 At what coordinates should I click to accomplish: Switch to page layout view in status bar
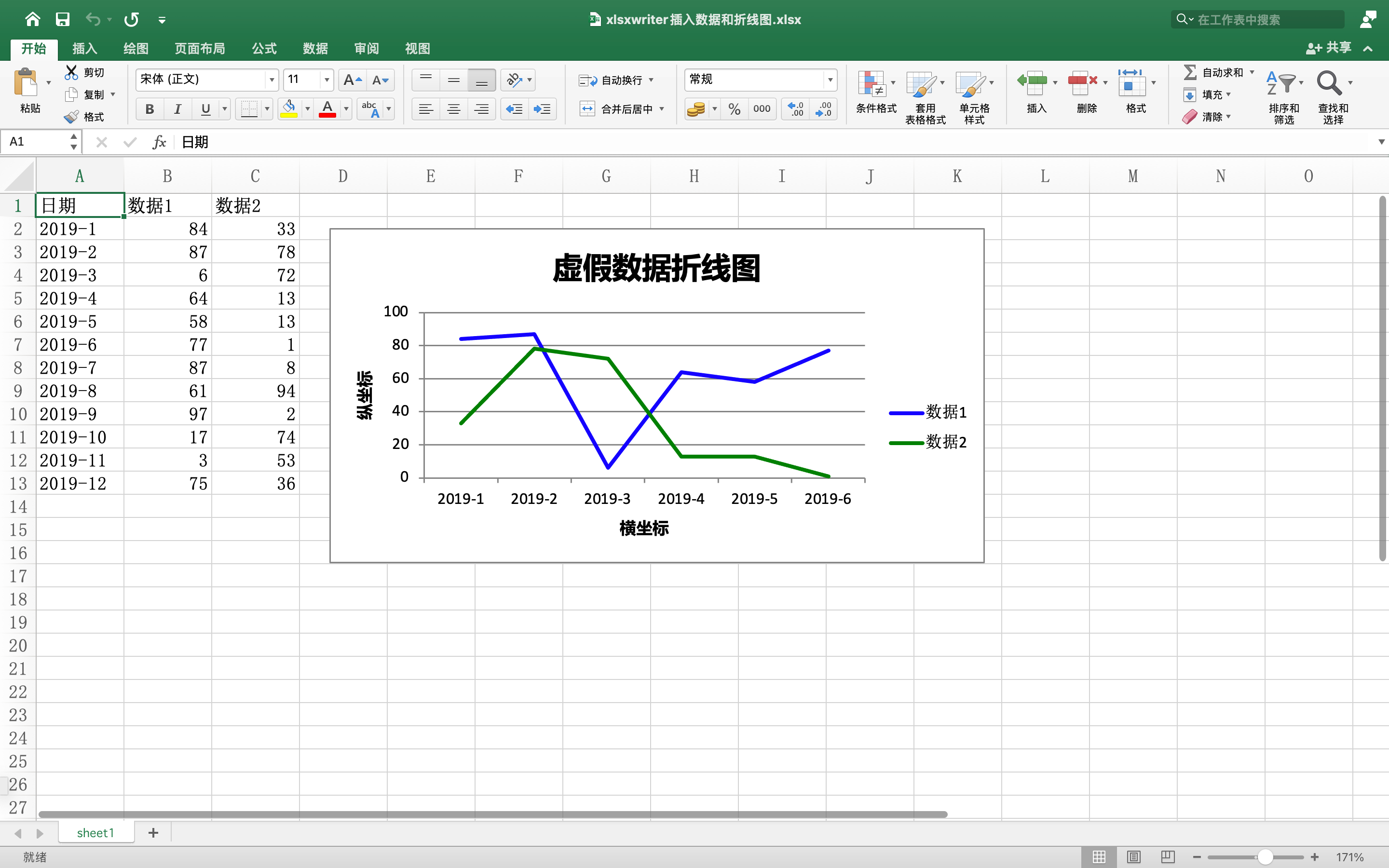(1133, 856)
